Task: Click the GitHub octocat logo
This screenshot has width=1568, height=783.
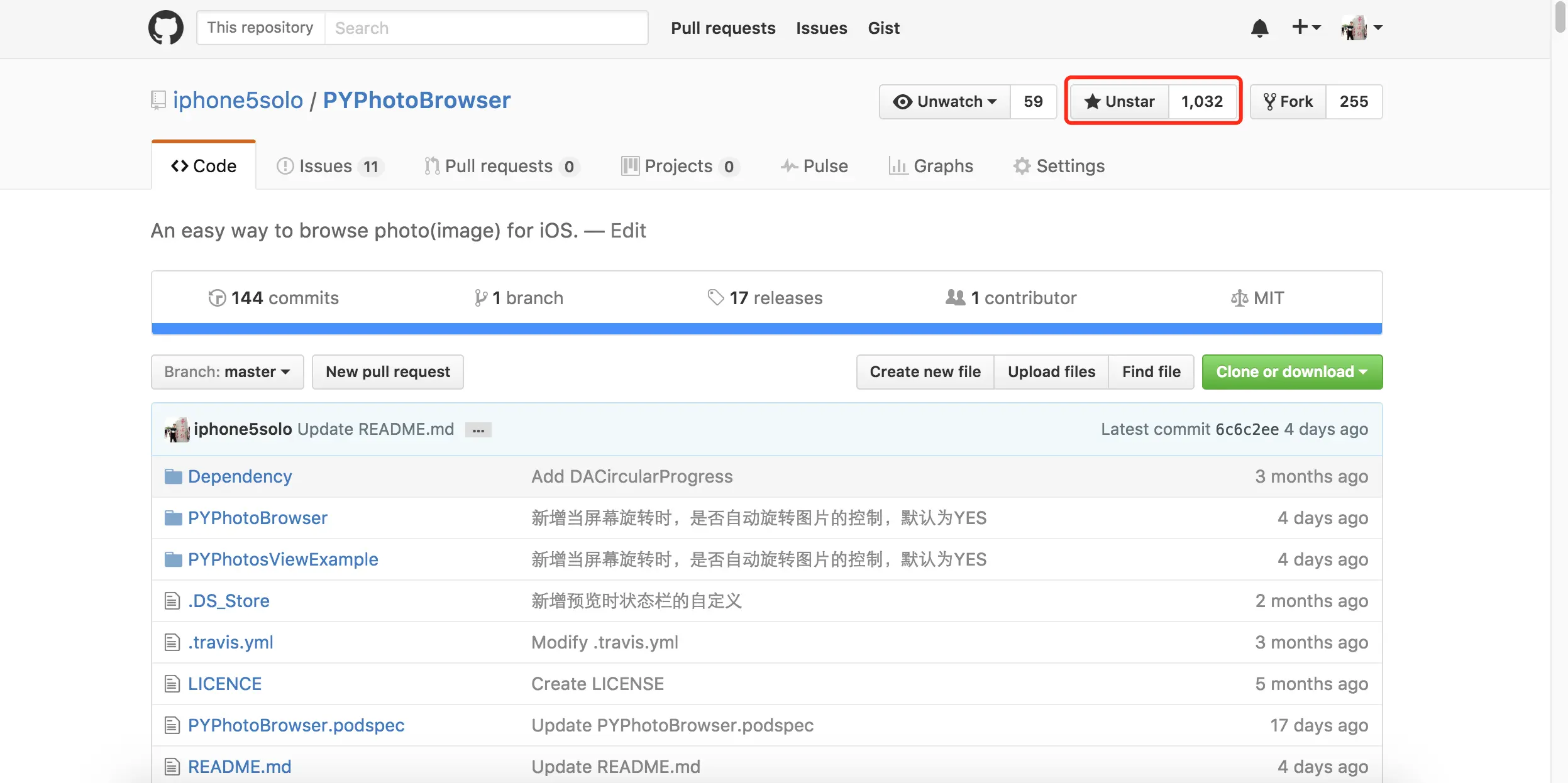Action: [x=166, y=28]
